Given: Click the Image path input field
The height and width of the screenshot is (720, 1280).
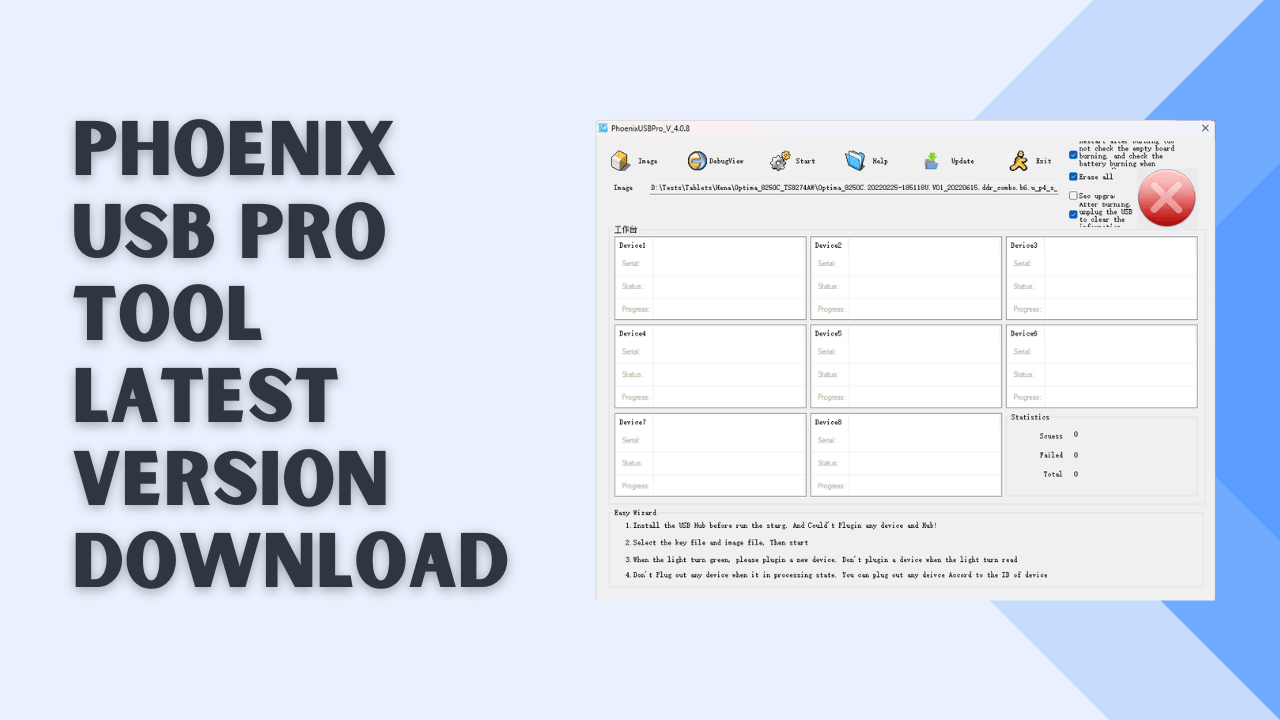Looking at the screenshot, I should click(x=853, y=188).
